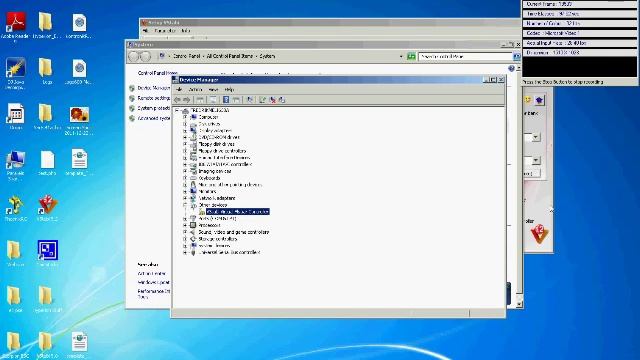Screen dimensions: 640x360
Task: Open the lower dropdown in the right side panel
Action: coord(536,160)
